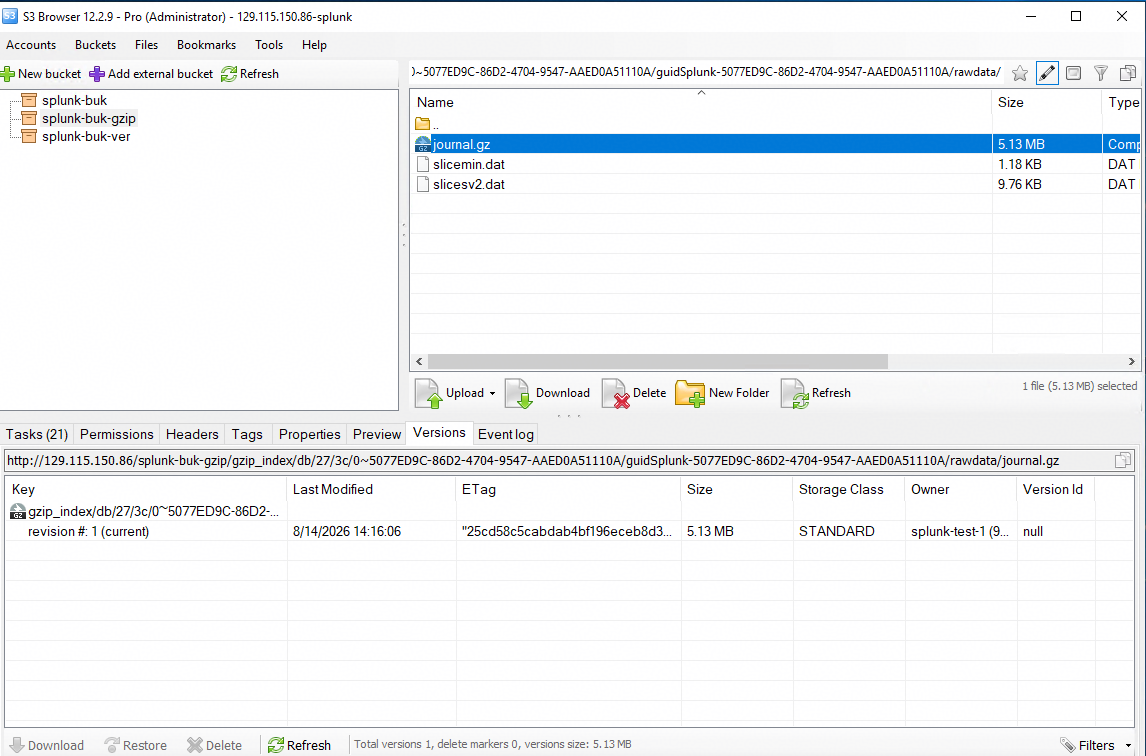
Task: Click Add external bucket
Action: tap(151, 74)
